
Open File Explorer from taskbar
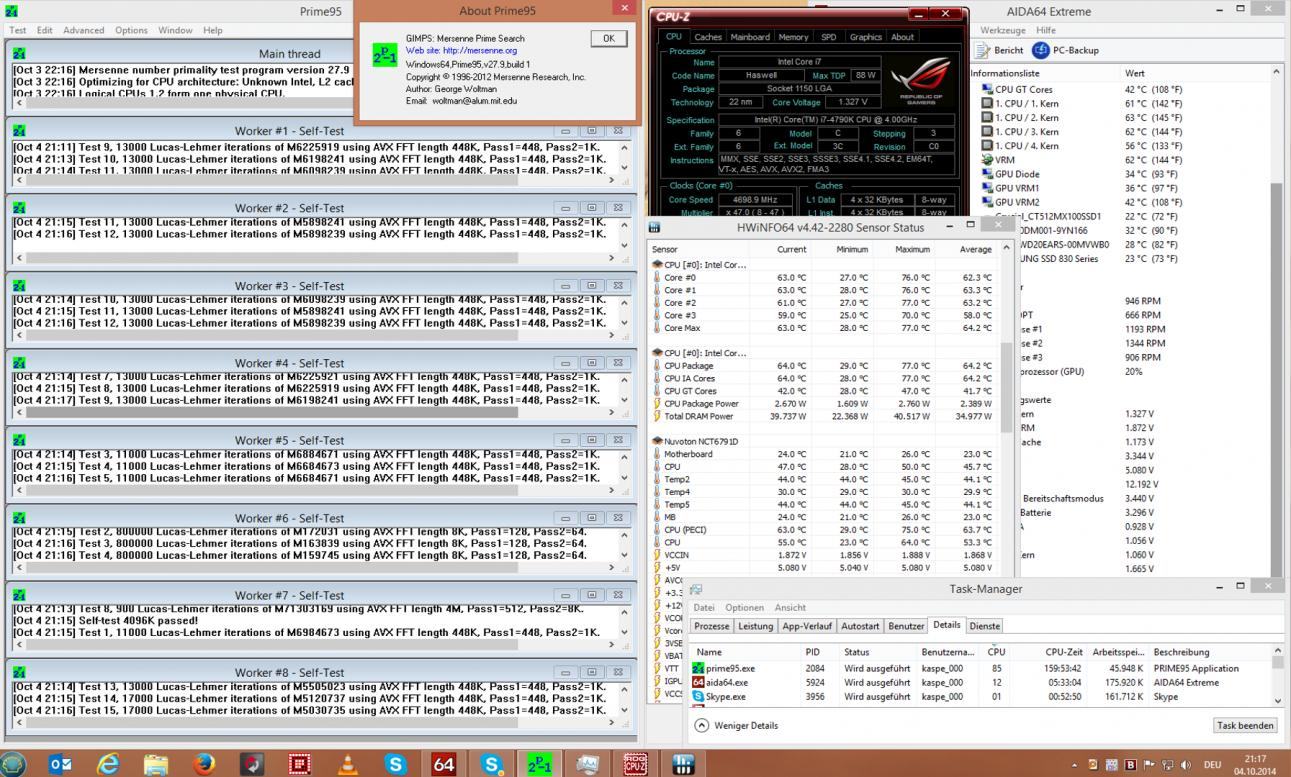(156, 764)
